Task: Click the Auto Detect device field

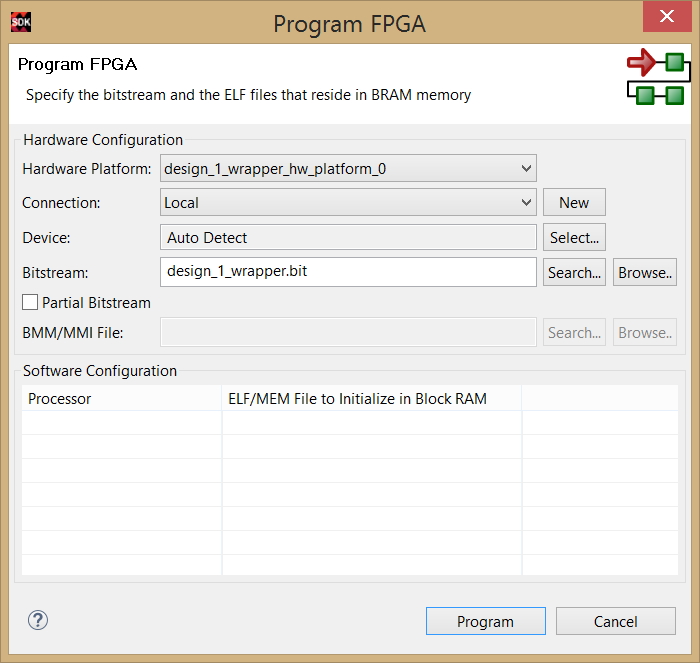Action: click(348, 237)
